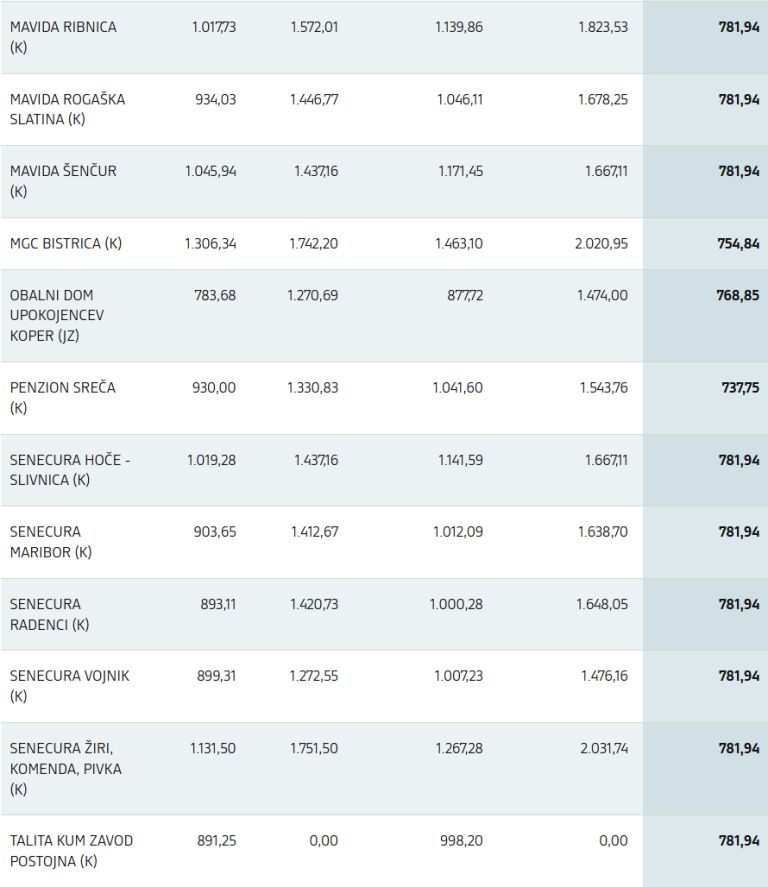Select the SENECURA VOJNIK (K) row label
The image size is (768, 887).
[69, 685]
